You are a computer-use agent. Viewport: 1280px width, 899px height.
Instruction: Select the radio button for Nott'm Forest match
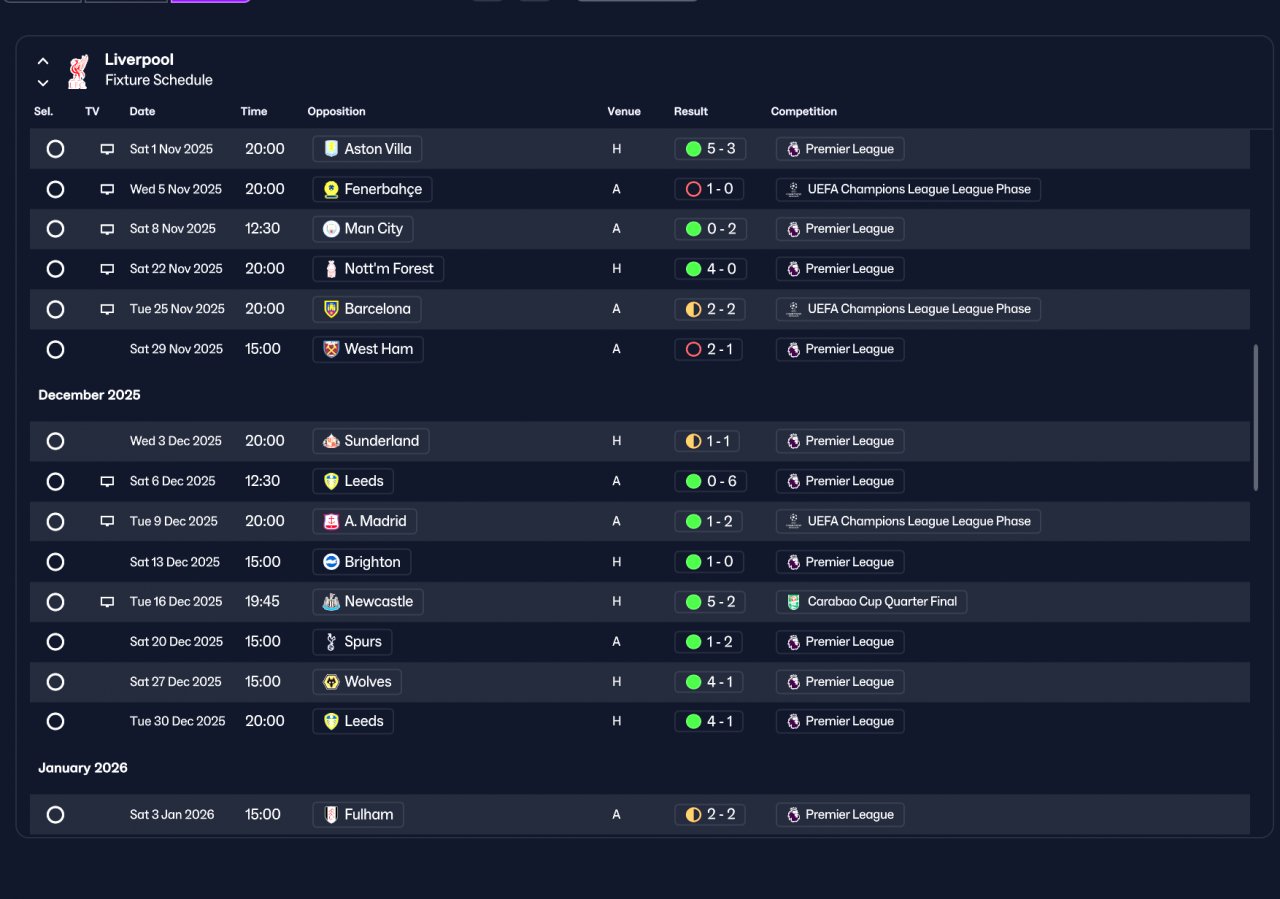tap(55, 269)
